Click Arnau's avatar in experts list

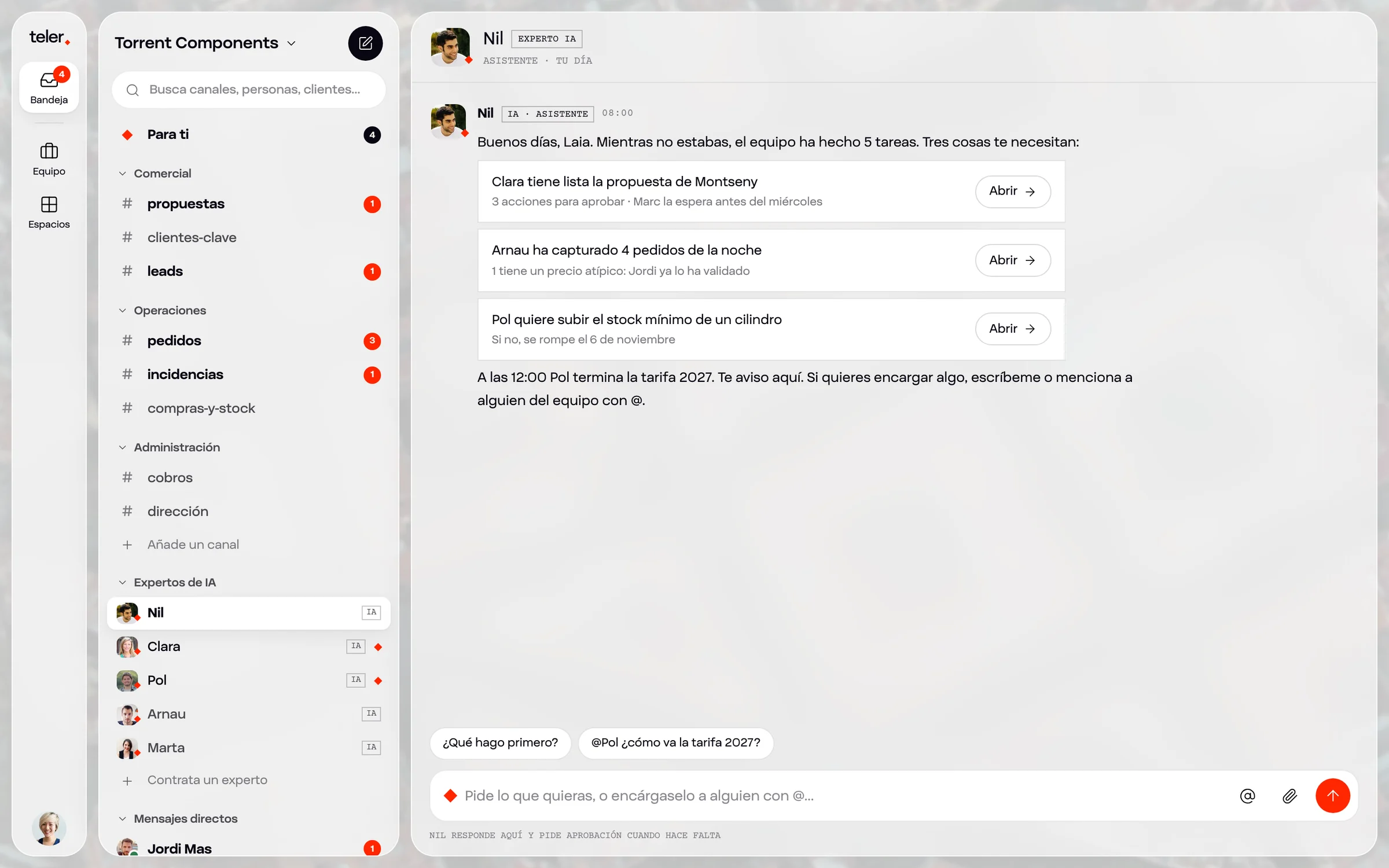tap(128, 714)
